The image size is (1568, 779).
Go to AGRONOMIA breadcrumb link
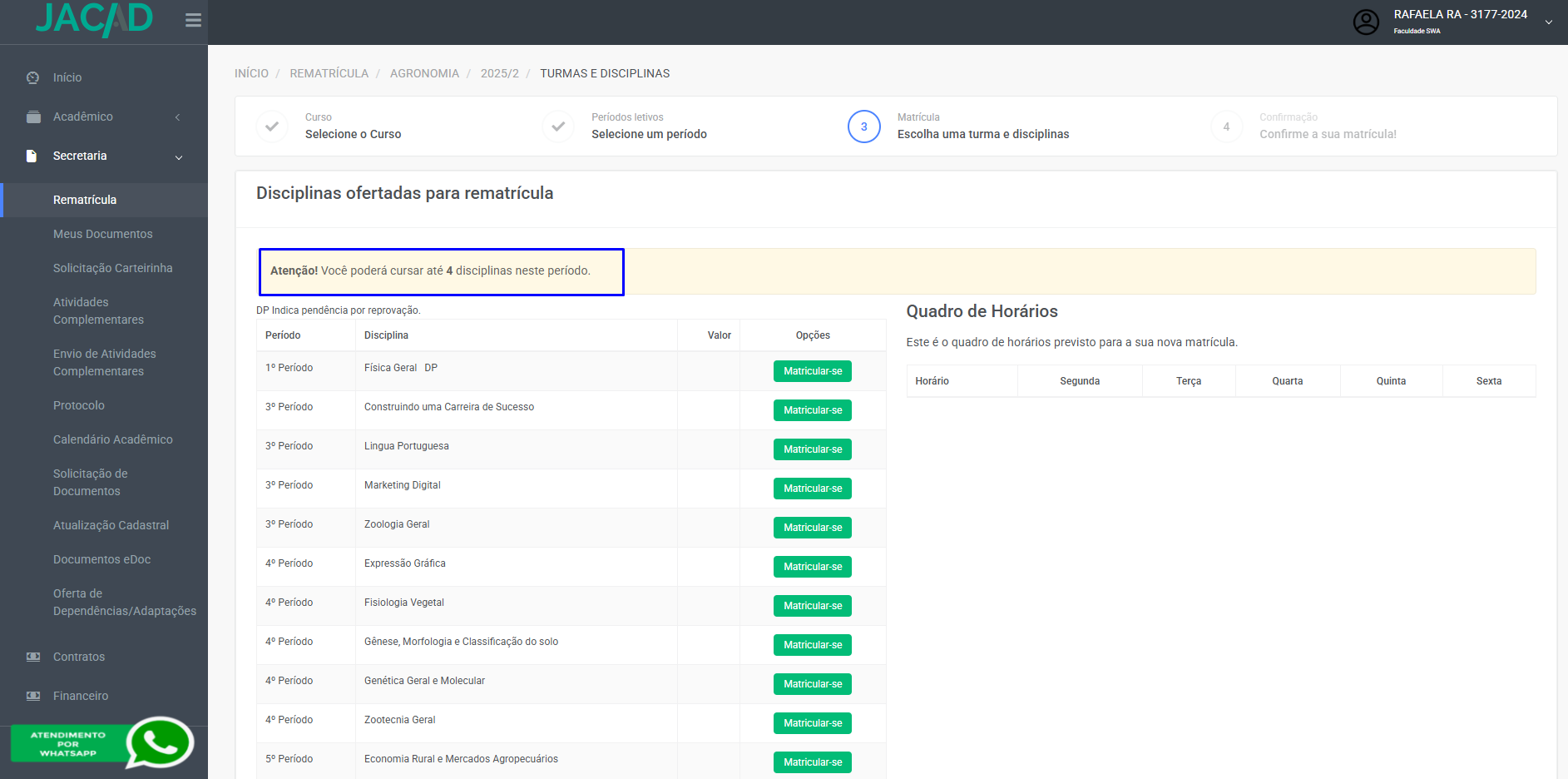(424, 73)
